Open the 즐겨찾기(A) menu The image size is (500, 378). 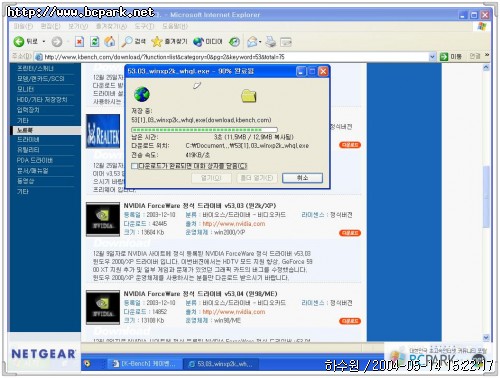tap(111, 26)
